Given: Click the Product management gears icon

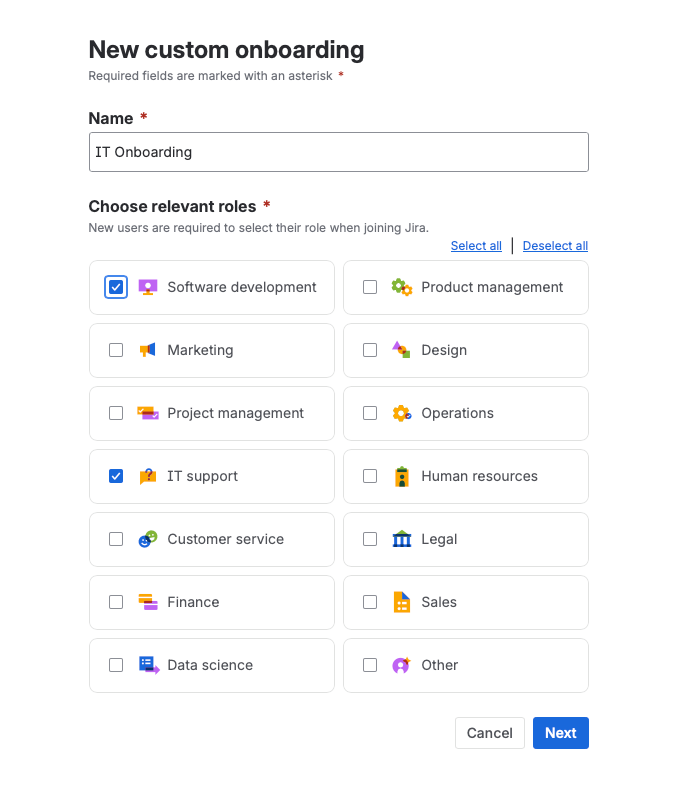Looking at the screenshot, I should point(401,287).
